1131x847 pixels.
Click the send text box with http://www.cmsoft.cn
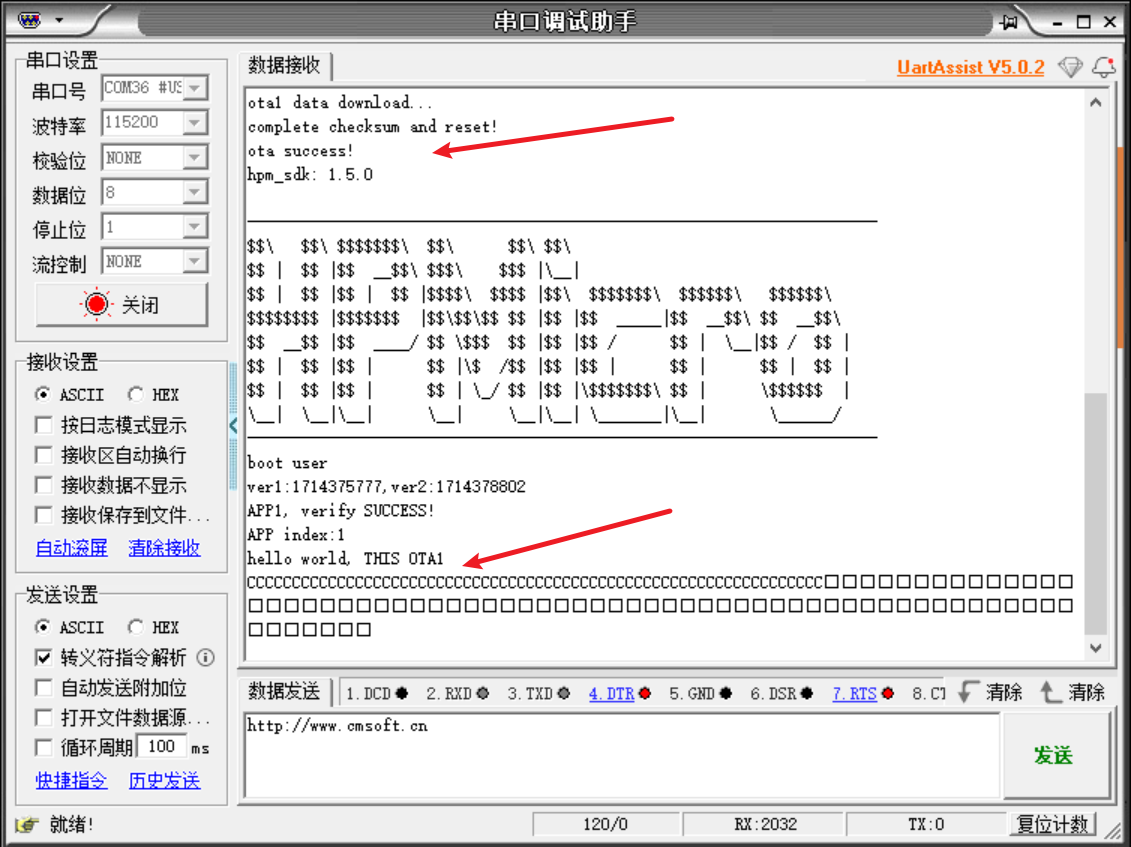(622, 755)
